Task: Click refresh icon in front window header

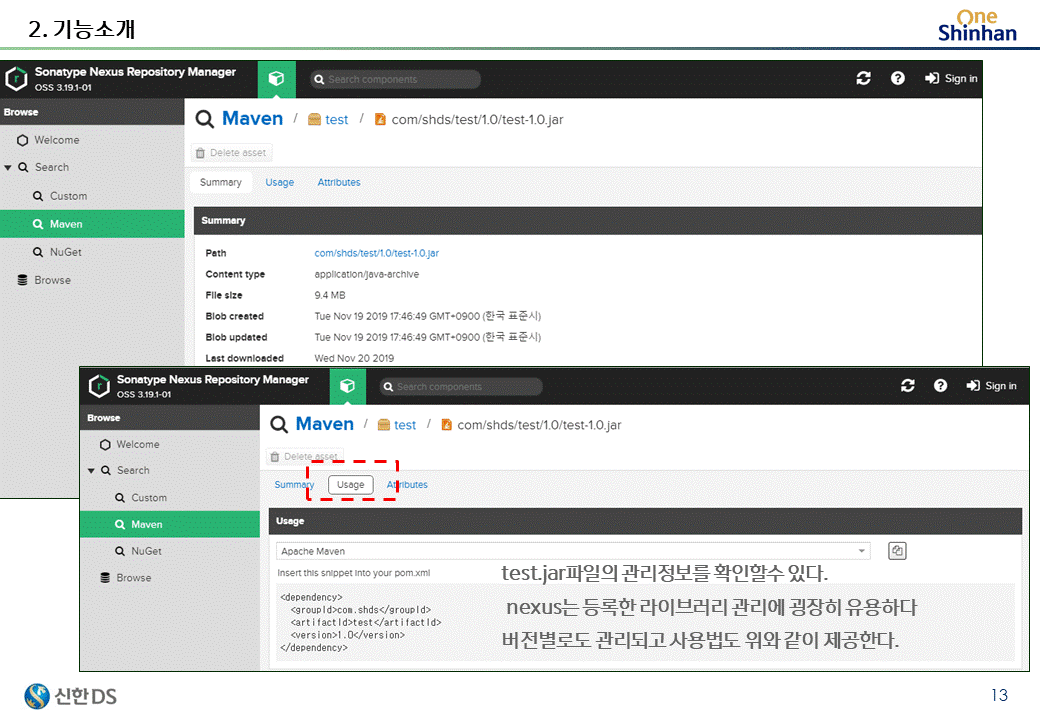Action: pos(907,385)
